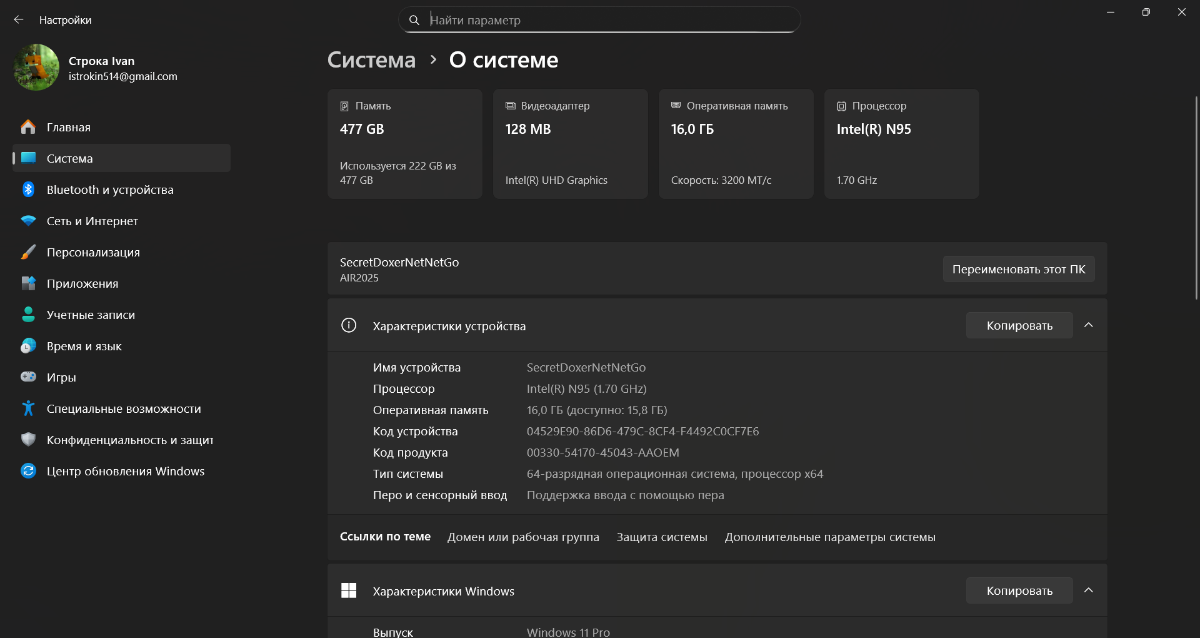Click the Игры gamepad icon
This screenshot has height=638, width=1200.
click(28, 378)
